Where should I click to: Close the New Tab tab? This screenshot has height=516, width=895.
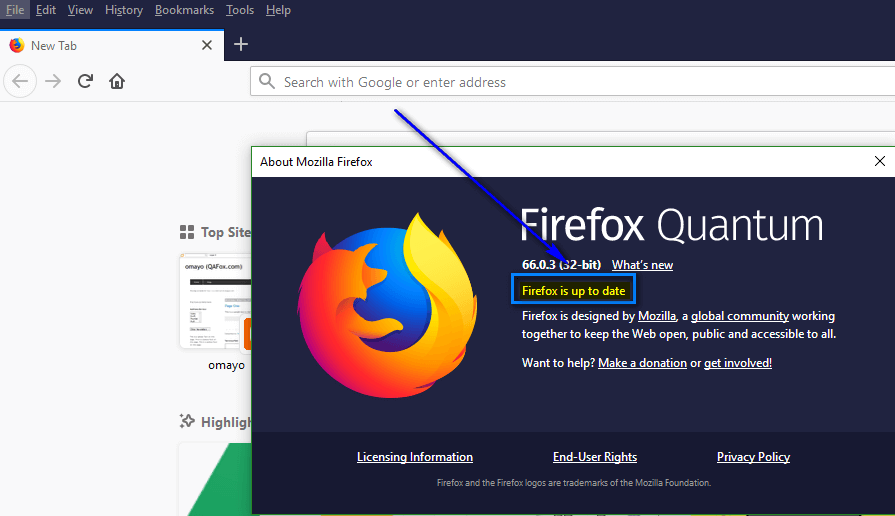[207, 45]
